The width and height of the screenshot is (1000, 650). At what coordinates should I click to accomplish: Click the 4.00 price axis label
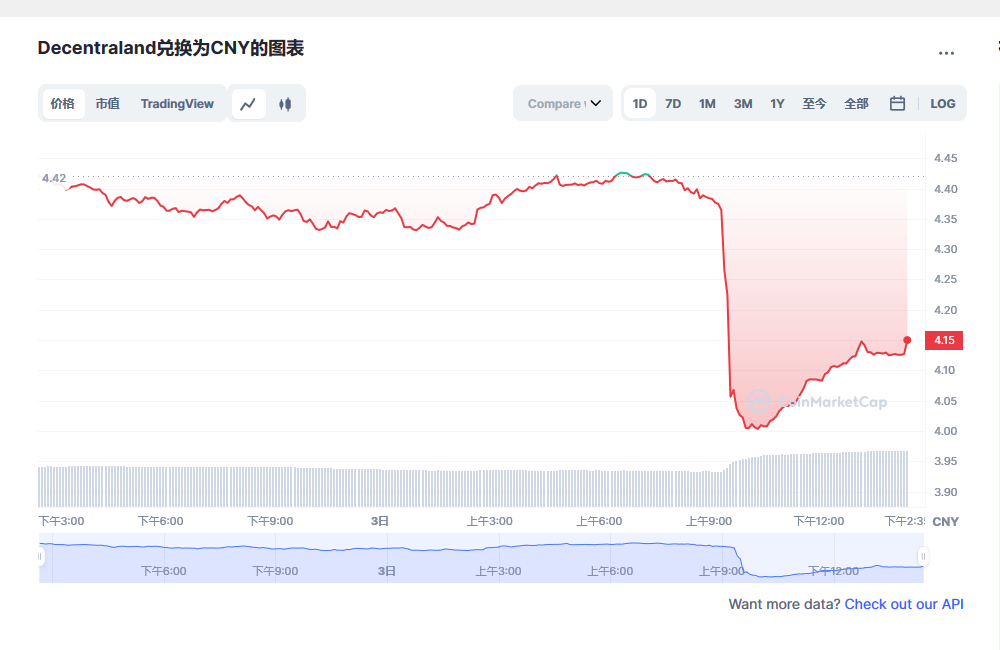(945, 431)
